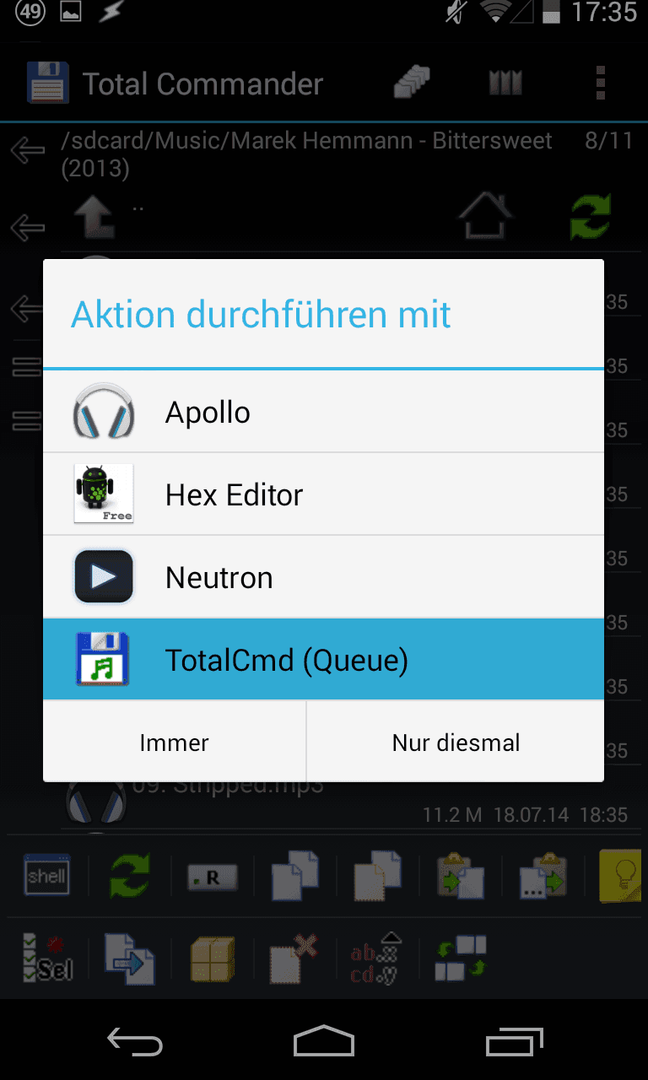Open the Android recent apps button
Viewport: 648px width, 1080px height.
[x=514, y=1041]
